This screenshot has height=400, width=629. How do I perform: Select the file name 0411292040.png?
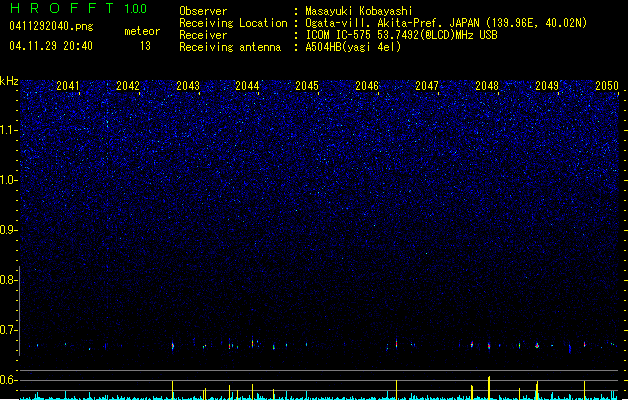(x=51, y=26)
